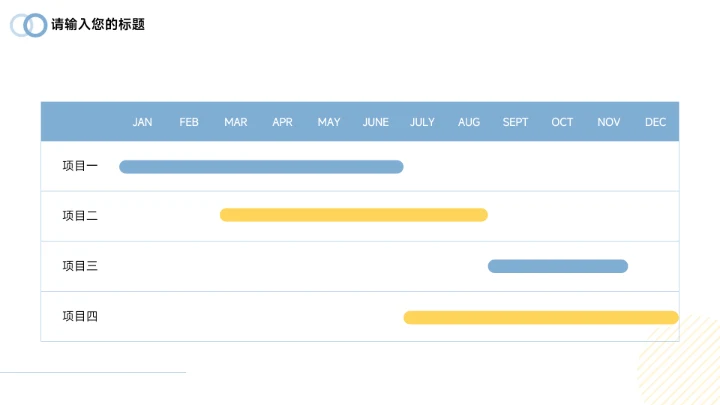Click the 项目四 row label
The image size is (720, 405).
point(80,316)
